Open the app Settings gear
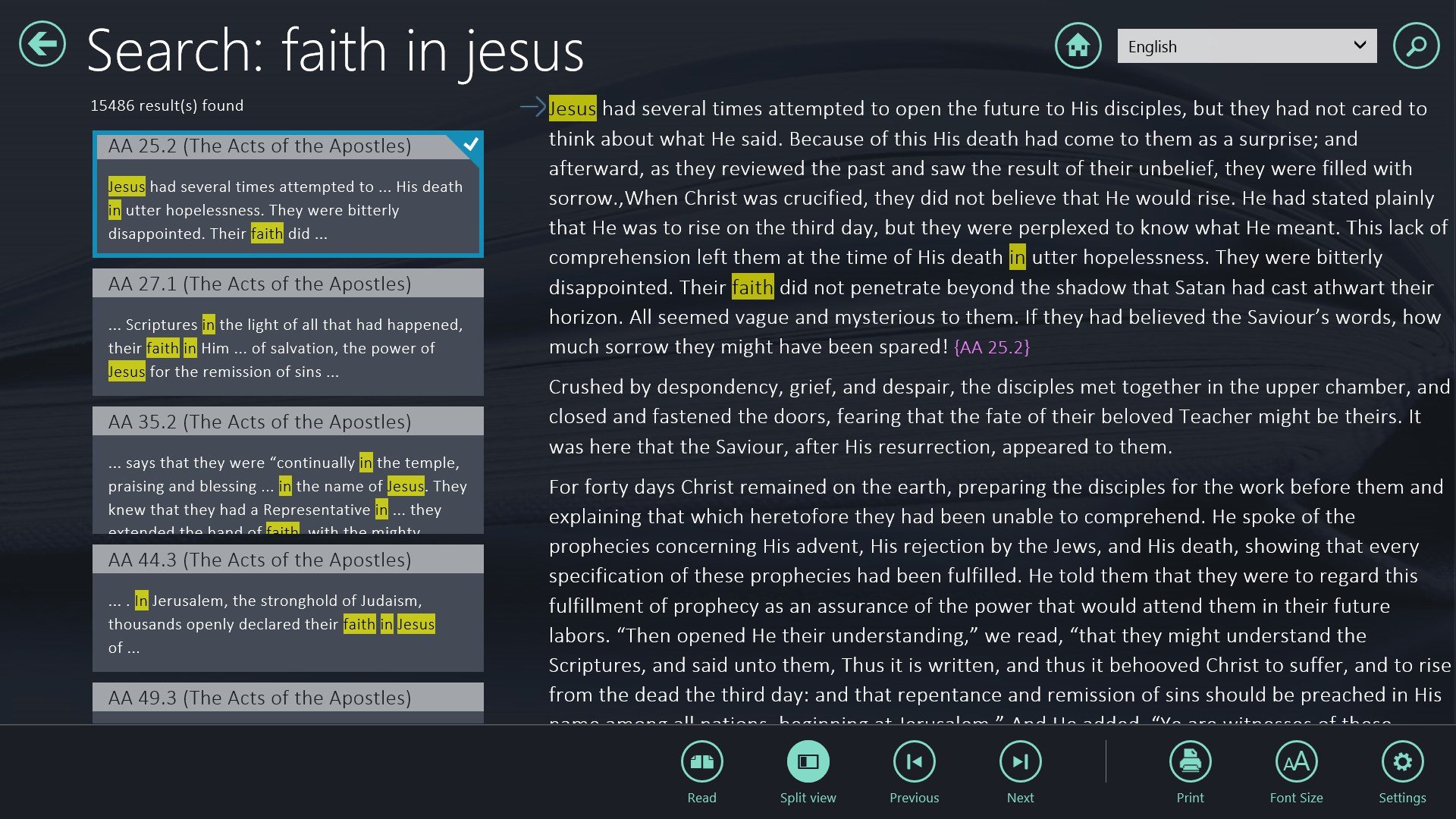1456x819 pixels. coord(1403,762)
